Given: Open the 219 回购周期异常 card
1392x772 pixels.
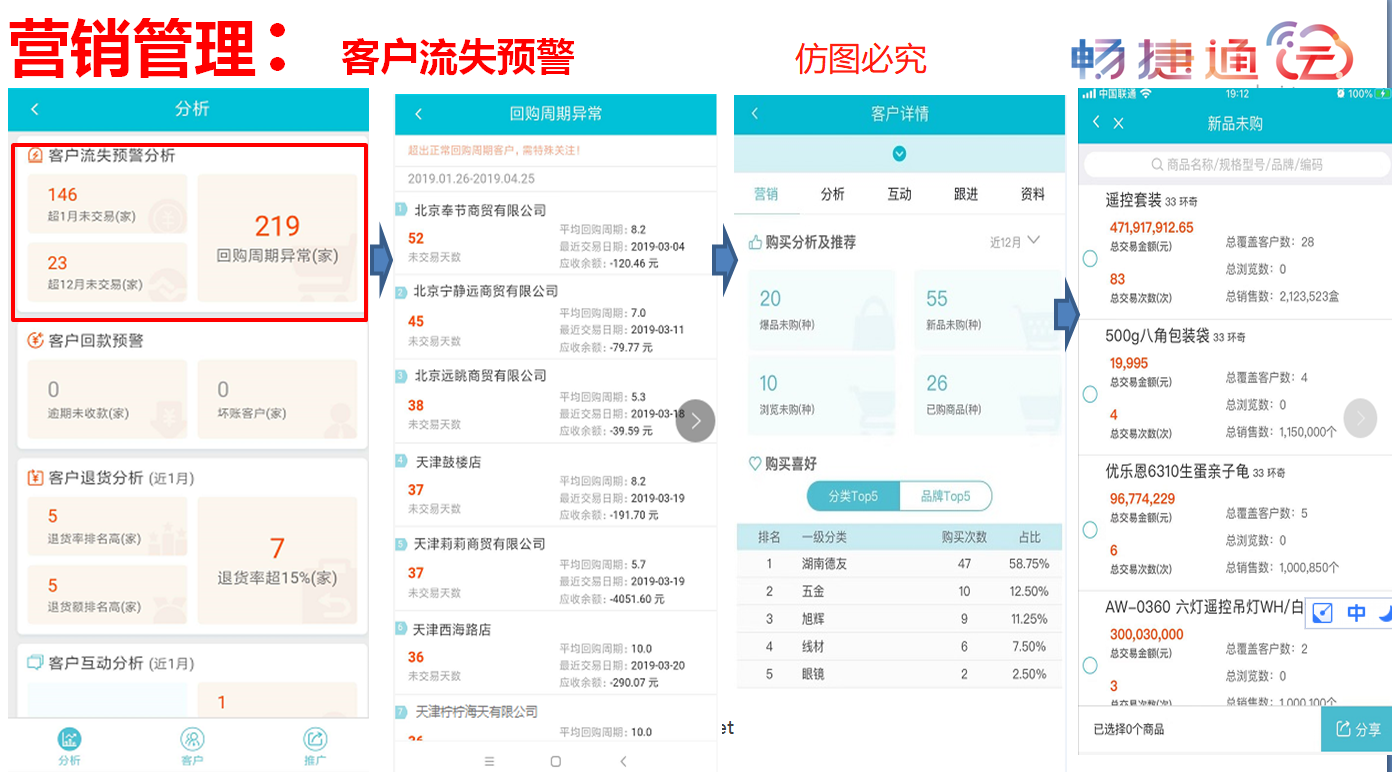Looking at the screenshot, I should [277, 238].
